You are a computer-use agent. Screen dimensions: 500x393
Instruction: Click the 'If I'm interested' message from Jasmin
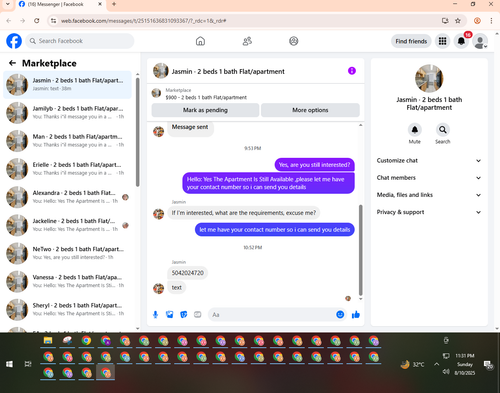244,213
